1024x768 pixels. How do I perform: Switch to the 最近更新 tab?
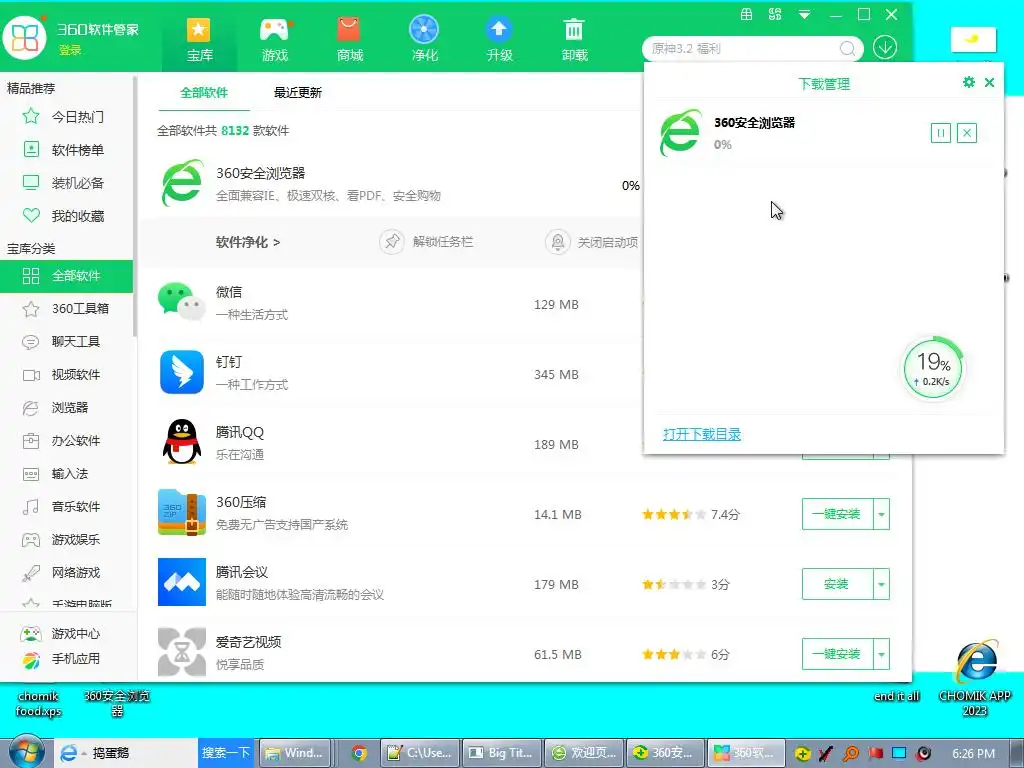298,93
